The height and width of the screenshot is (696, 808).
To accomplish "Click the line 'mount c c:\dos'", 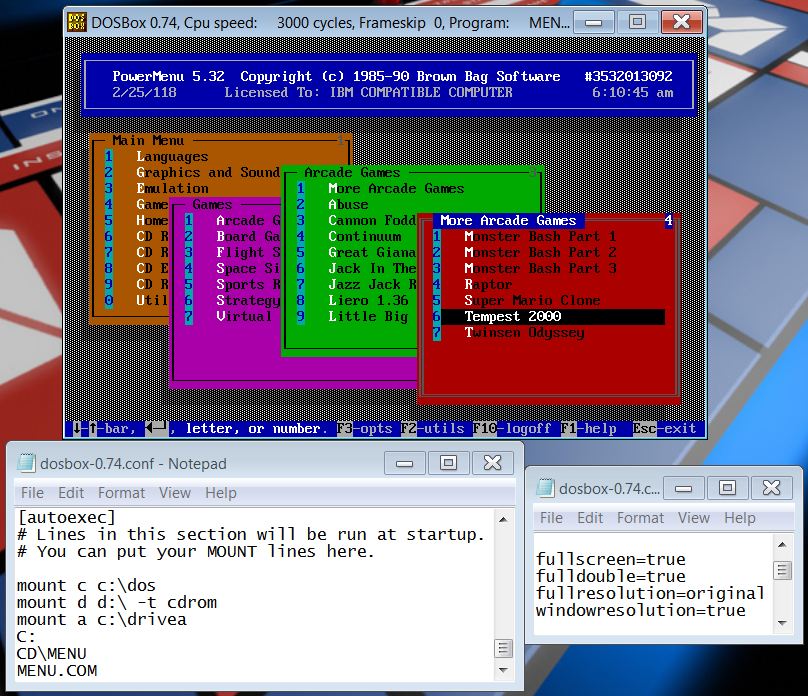I will coord(86,586).
